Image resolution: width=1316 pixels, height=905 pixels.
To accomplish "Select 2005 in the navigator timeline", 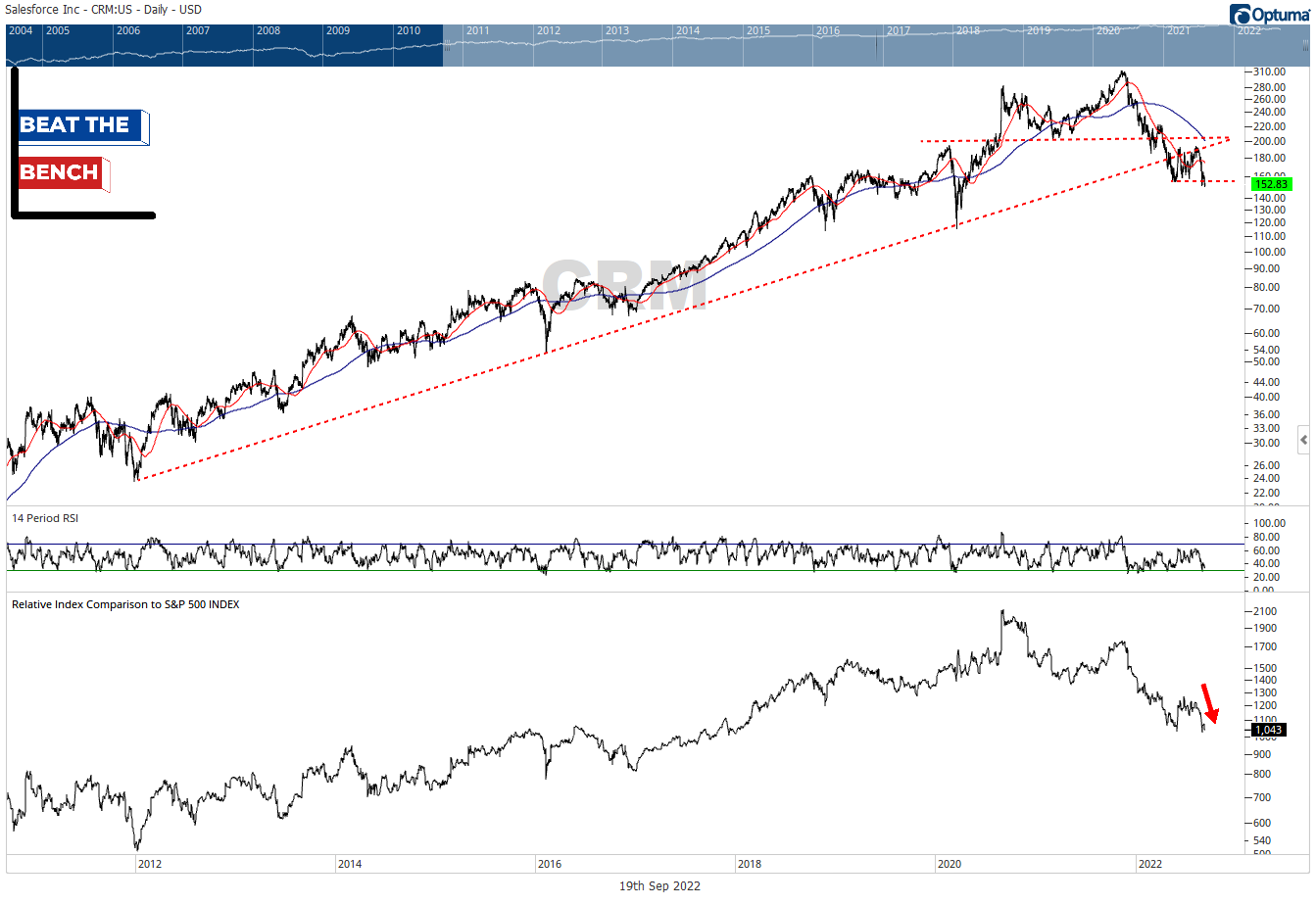I will [x=58, y=30].
